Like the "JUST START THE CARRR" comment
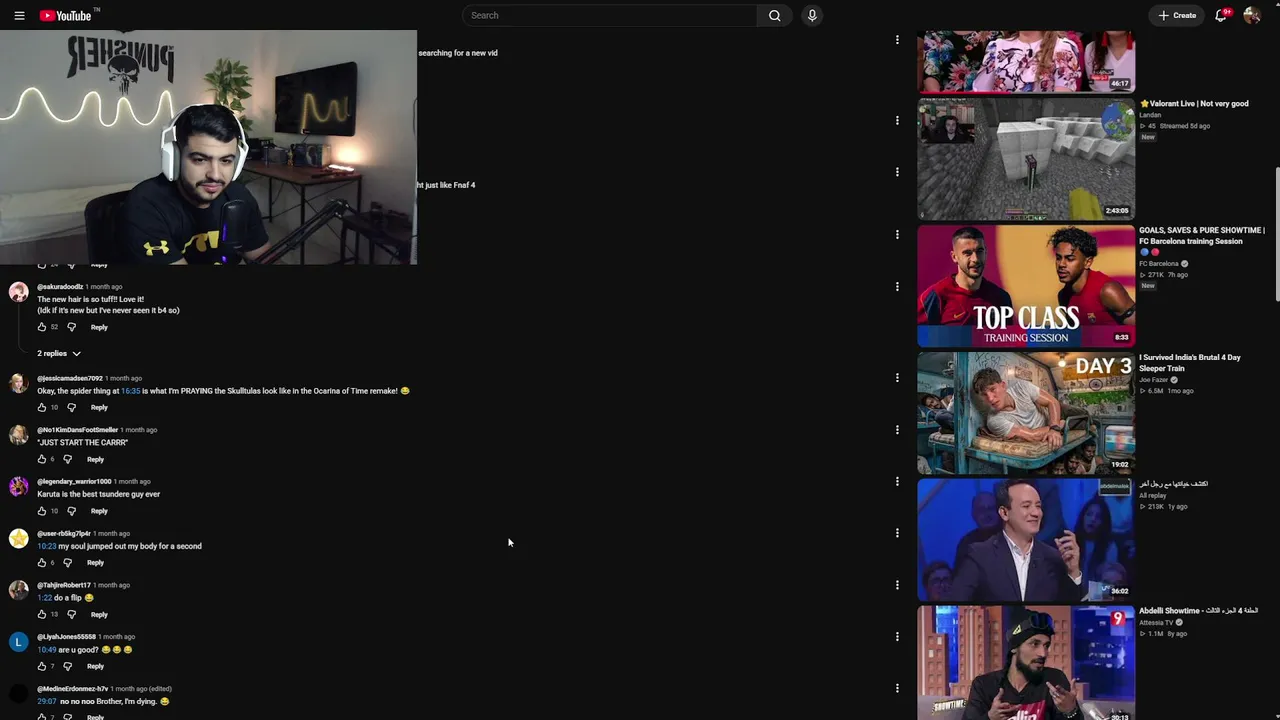The height and width of the screenshot is (720, 1280). (42, 459)
